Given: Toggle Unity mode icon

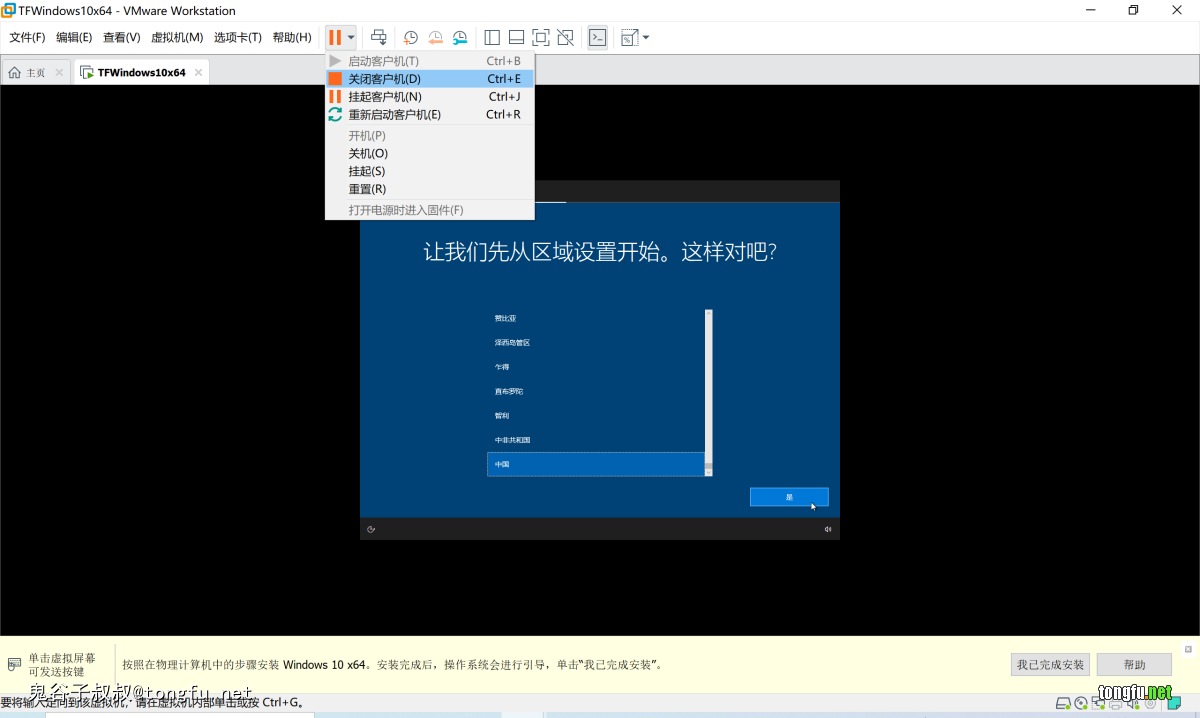Looking at the screenshot, I should pyautogui.click(x=565, y=38).
